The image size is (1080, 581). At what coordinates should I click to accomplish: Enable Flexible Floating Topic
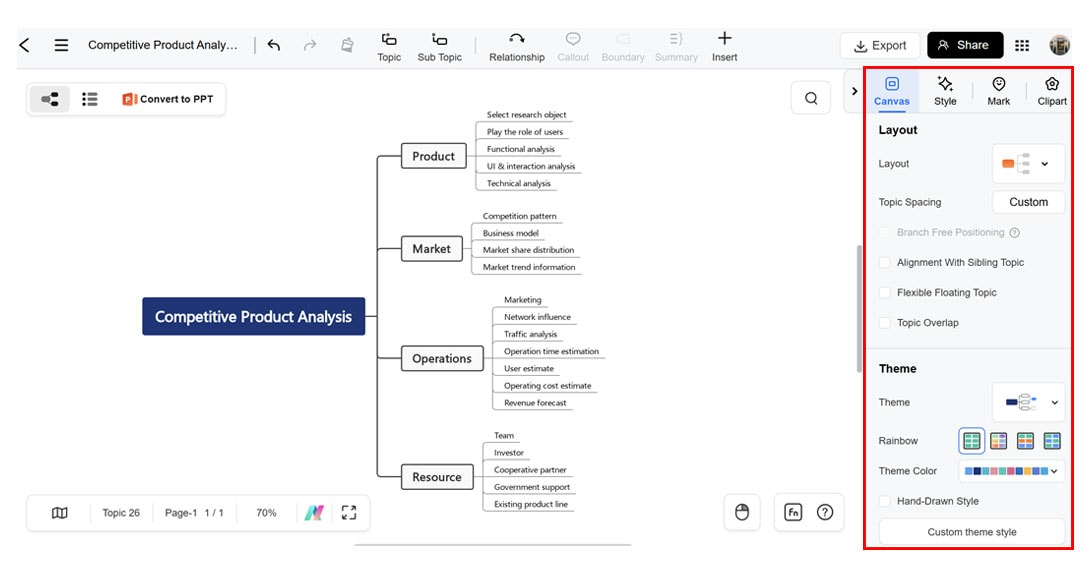pyautogui.click(x=884, y=292)
